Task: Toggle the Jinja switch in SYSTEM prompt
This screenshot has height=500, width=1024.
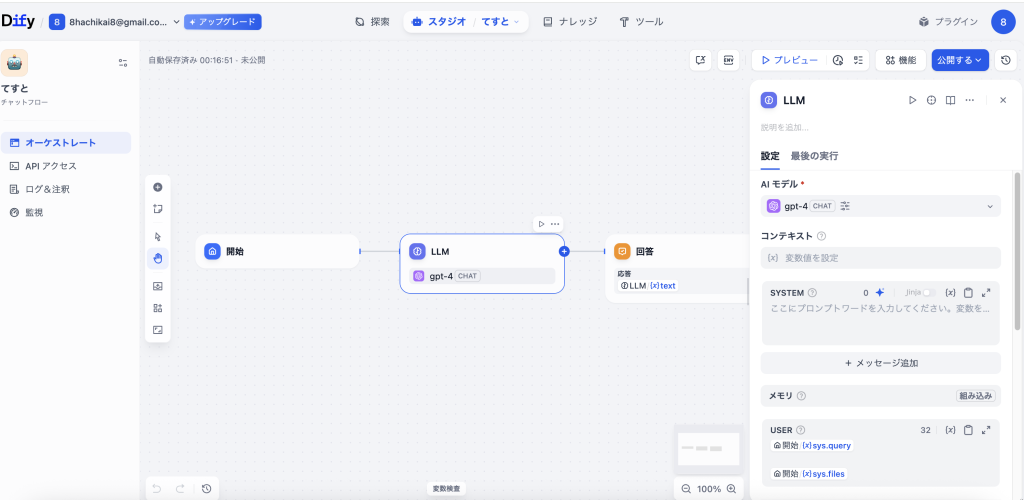Action: click(x=930, y=293)
